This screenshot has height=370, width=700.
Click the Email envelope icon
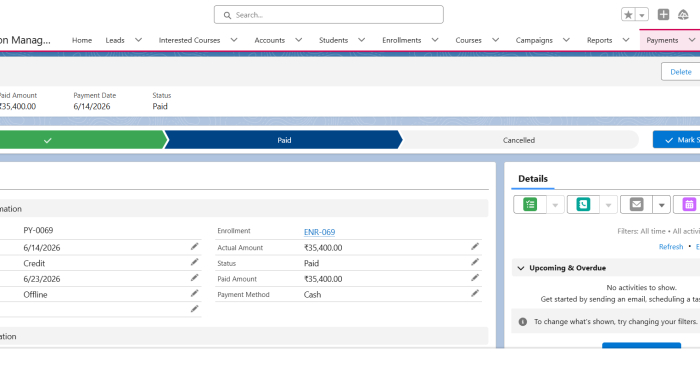pyautogui.click(x=636, y=204)
